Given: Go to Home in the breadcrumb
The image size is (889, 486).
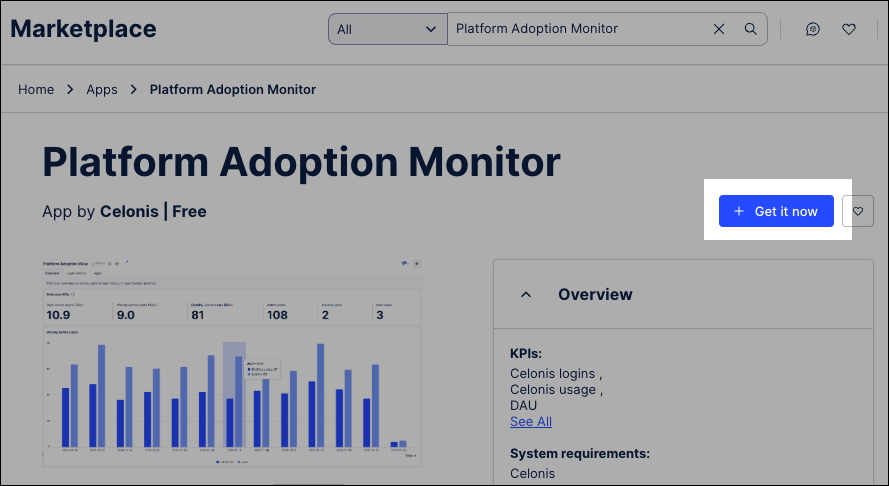Looking at the screenshot, I should tap(36, 89).
